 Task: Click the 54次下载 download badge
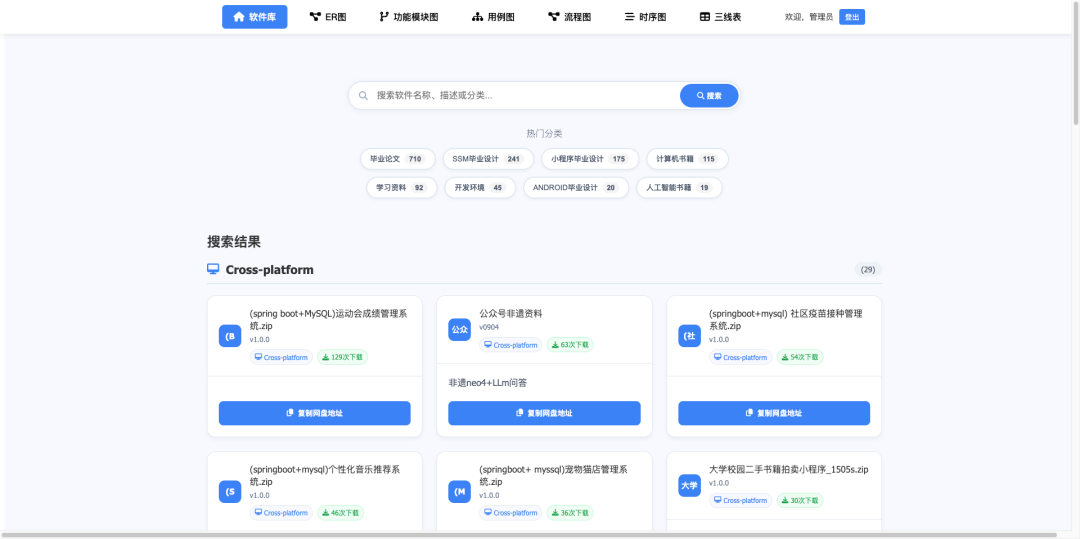coord(800,357)
